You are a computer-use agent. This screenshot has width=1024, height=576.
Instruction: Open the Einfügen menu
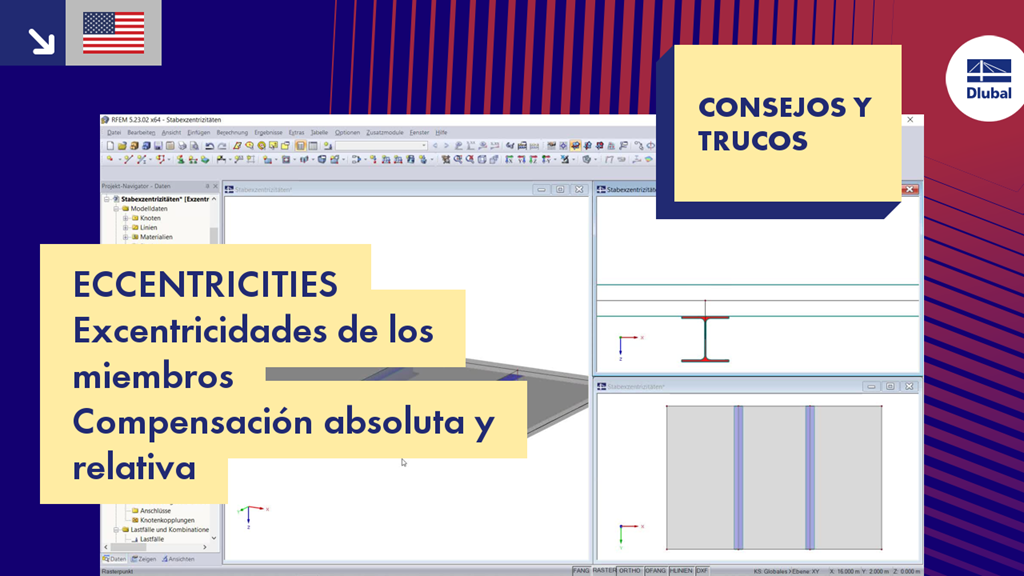coord(199,133)
